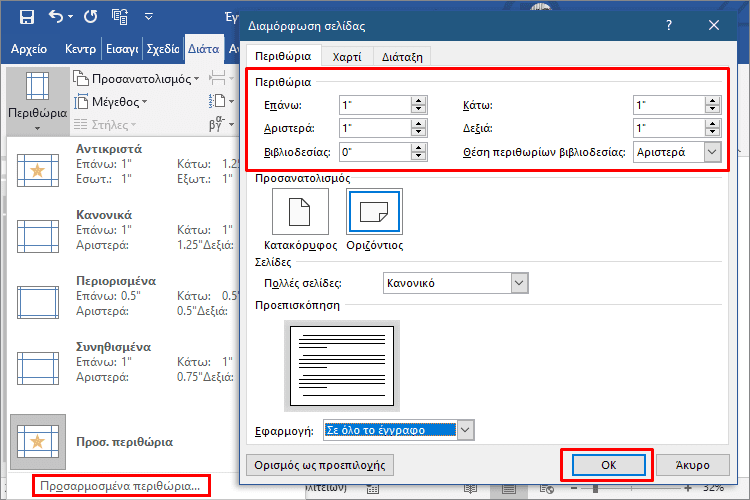Increase Κάτω margin with up arrow
750x500 pixels.
tap(713, 100)
